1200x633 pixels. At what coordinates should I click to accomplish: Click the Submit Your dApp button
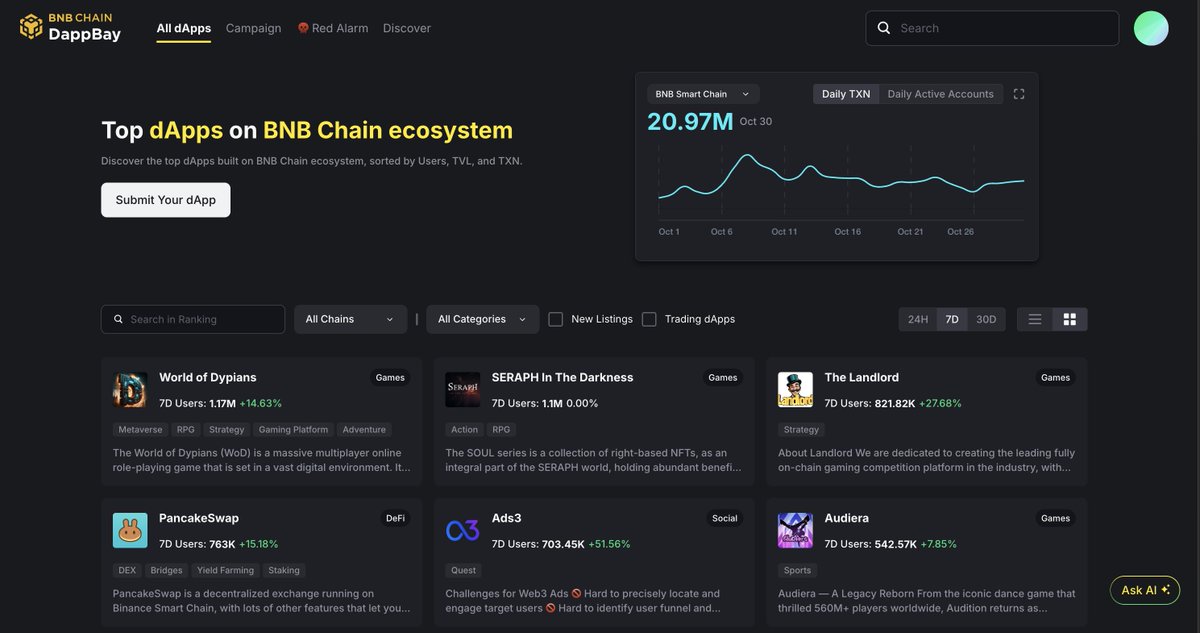click(166, 200)
